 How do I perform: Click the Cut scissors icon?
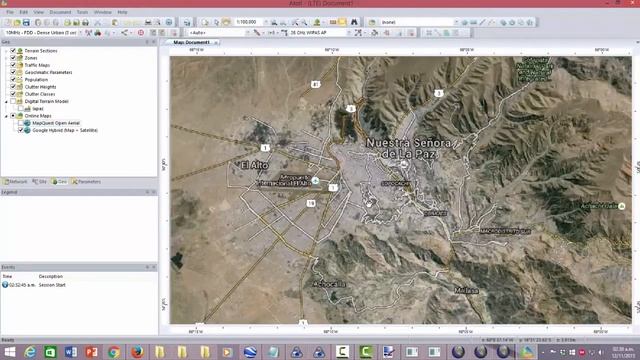click(x=98, y=22)
